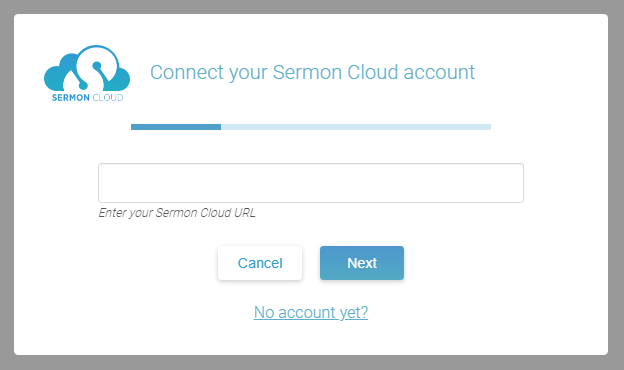Place the cursor in the empty URL text box

311,183
